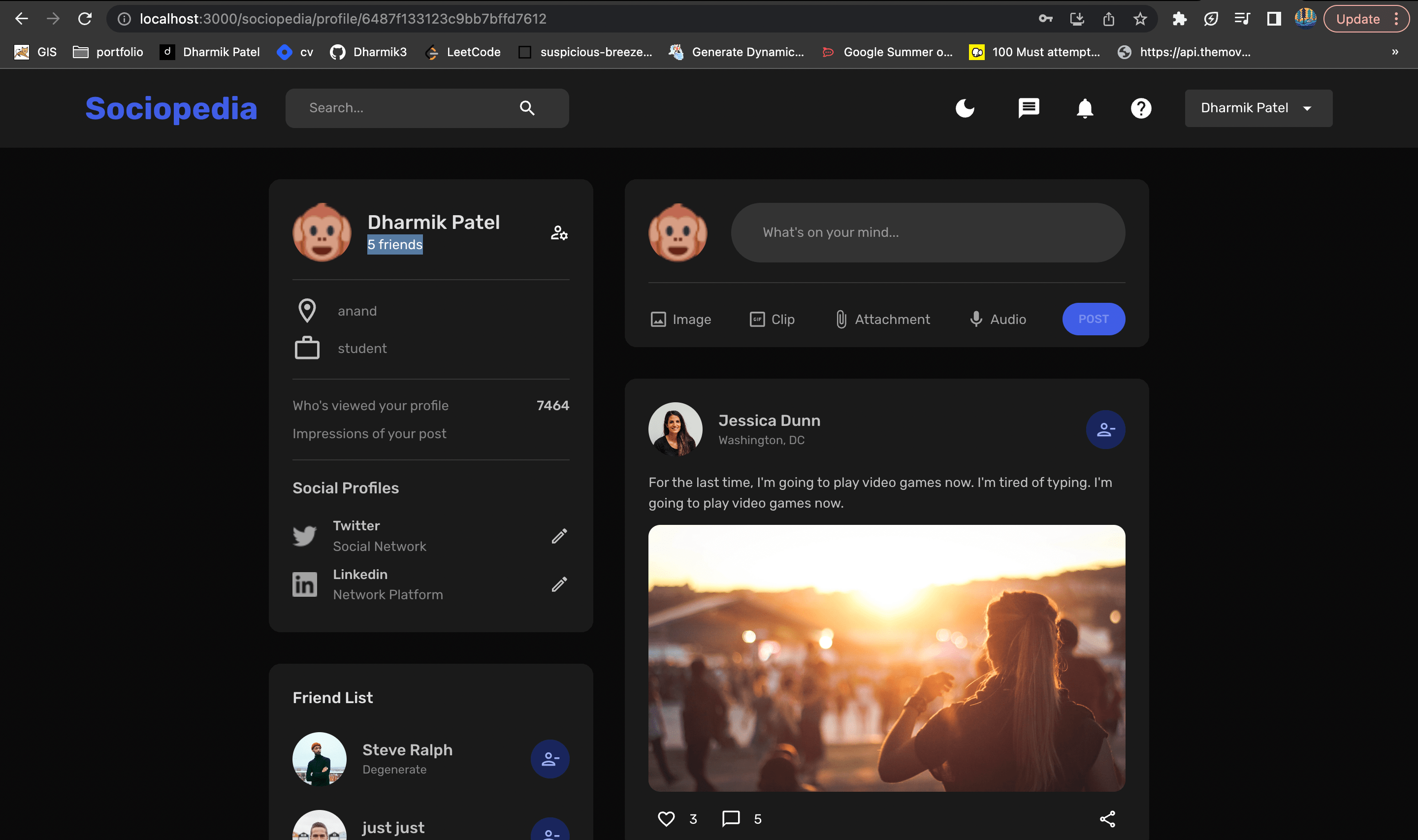Open Steve Ralph's avatar in Friend List
This screenshot has height=840, width=1418.
click(319, 759)
